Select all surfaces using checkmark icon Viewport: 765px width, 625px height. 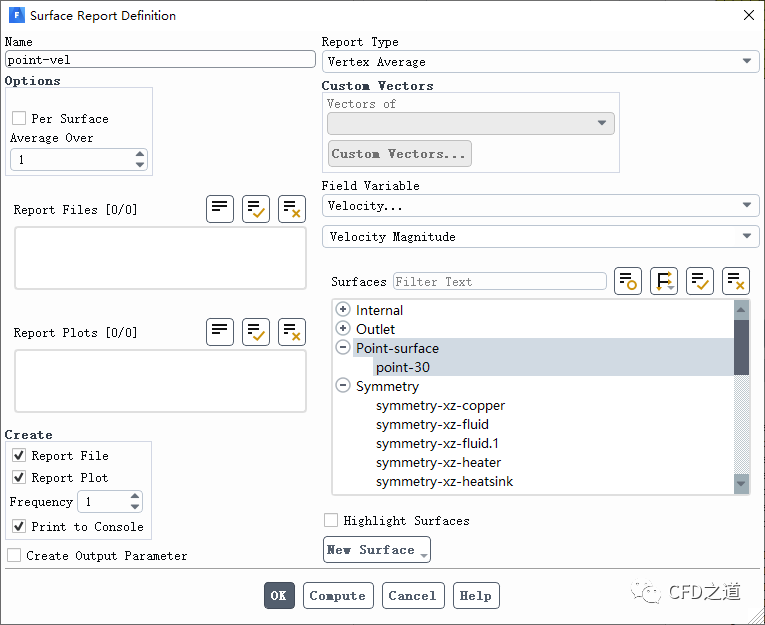click(x=700, y=281)
